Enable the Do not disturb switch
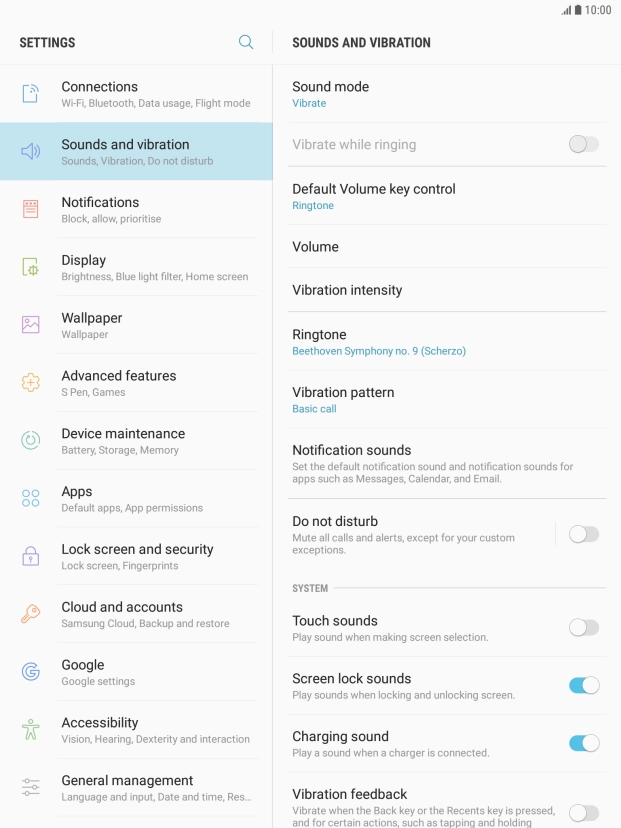The width and height of the screenshot is (621, 828). (x=584, y=534)
